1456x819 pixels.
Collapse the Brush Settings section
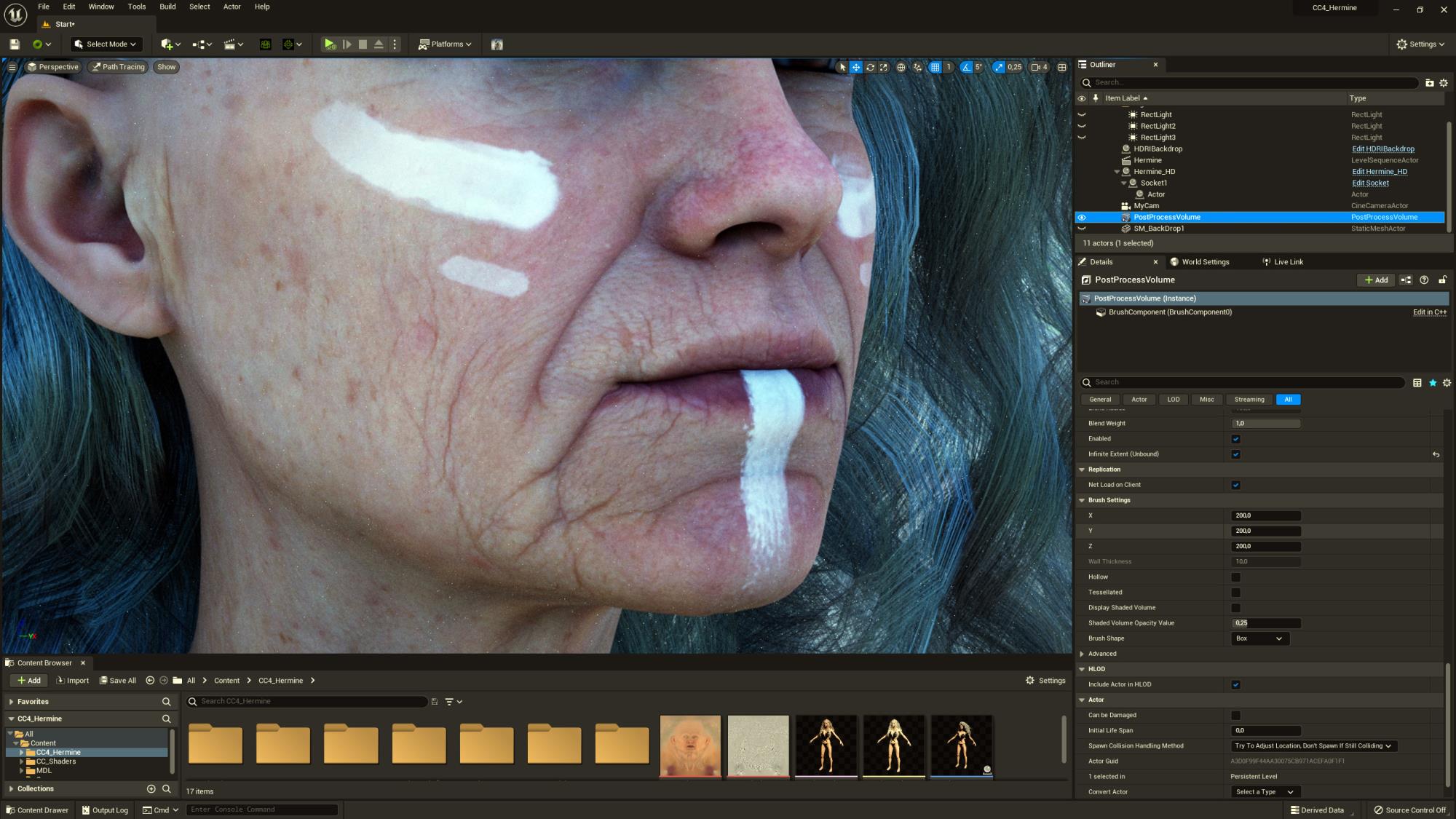pyautogui.click(x=1082, y=500)
